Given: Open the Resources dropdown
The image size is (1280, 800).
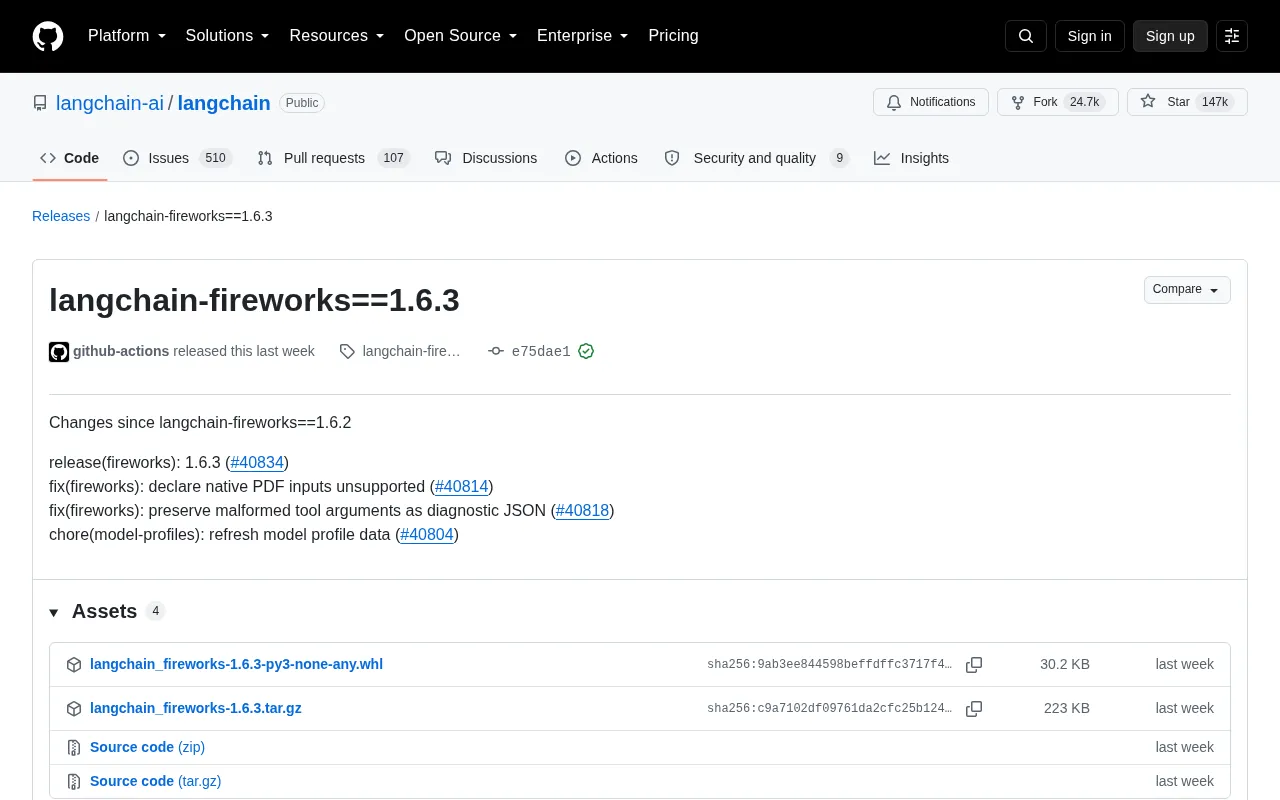Looking at the screenshot, I should coord(337,36).
